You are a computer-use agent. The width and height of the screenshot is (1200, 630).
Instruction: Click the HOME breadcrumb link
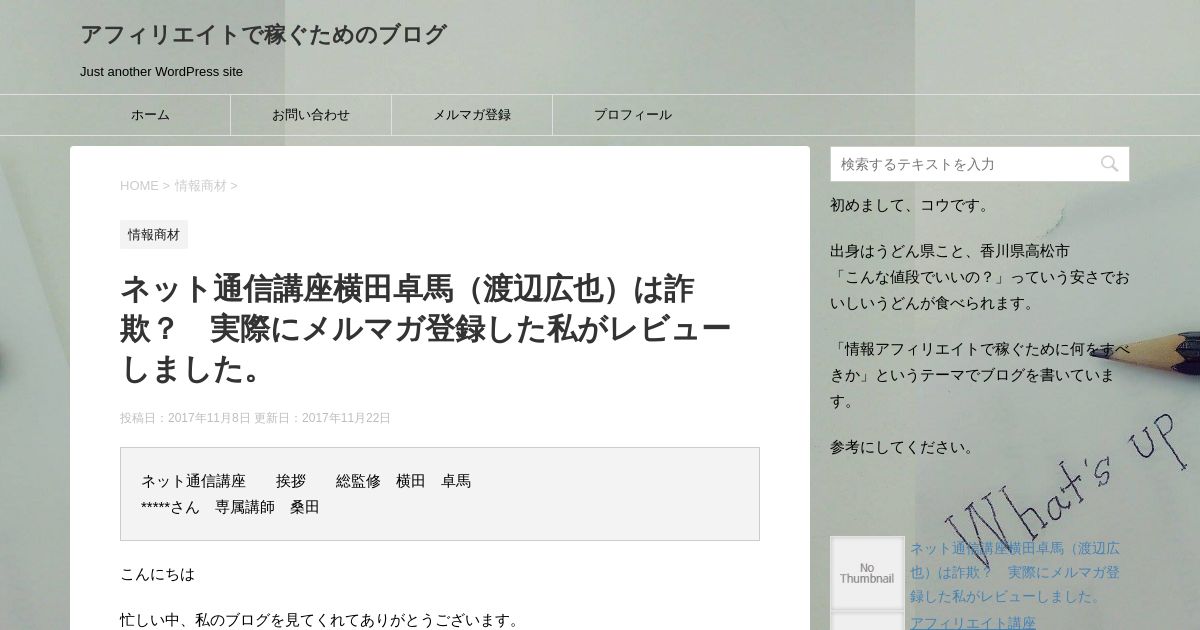(x=139, y=186)
